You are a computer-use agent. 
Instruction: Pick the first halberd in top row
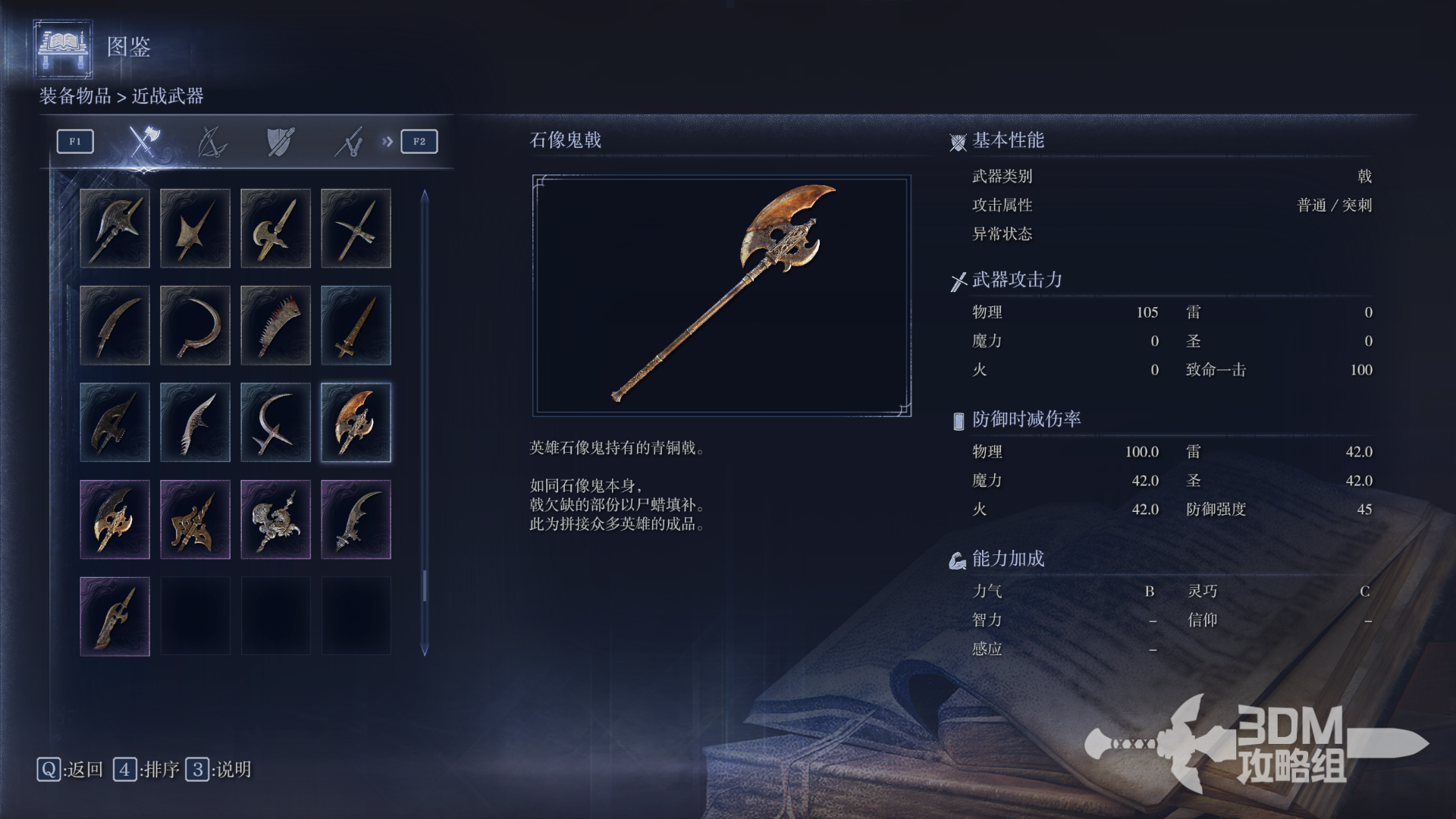[x=115, y=228]
